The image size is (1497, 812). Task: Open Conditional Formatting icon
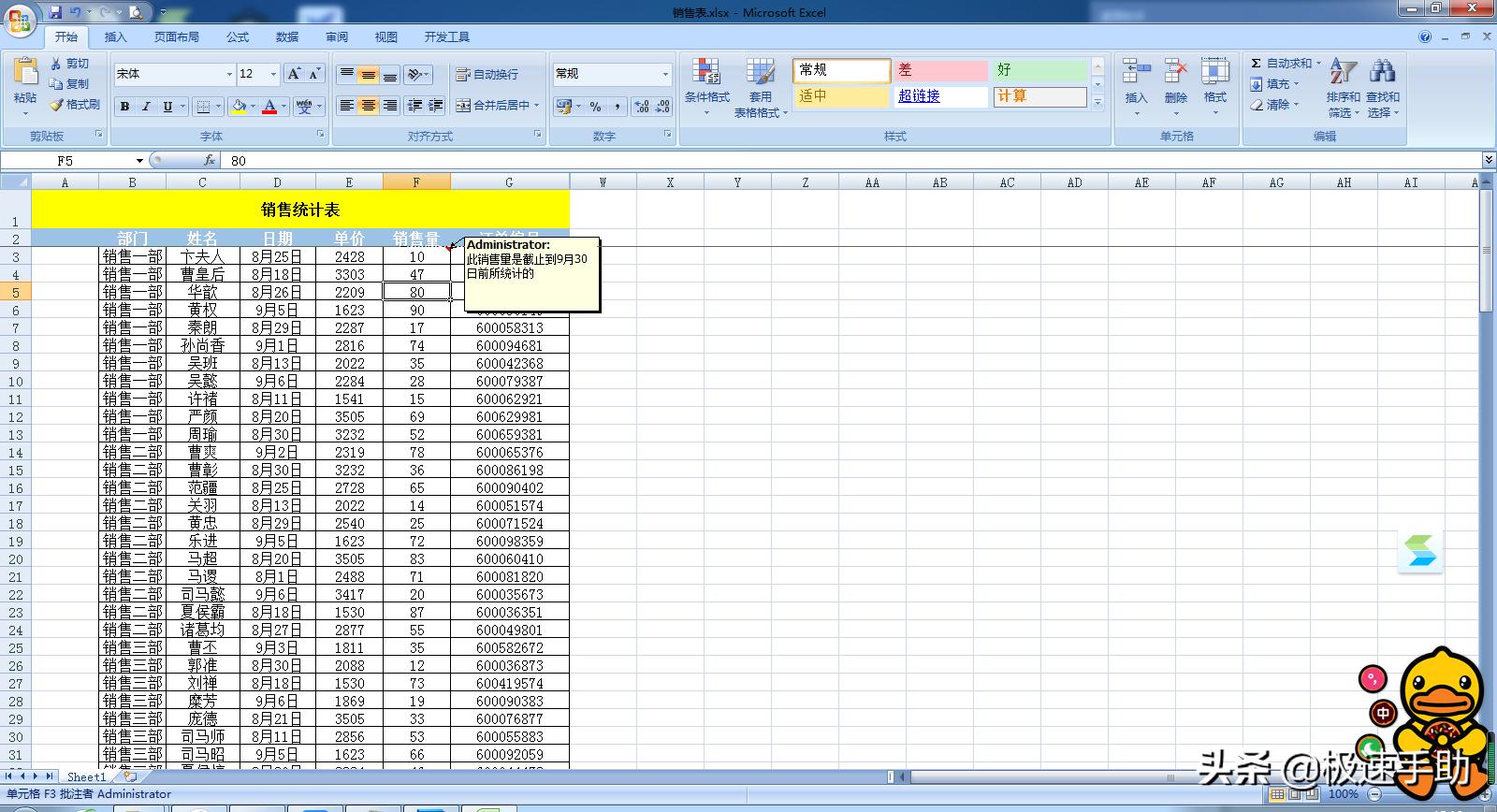pyautogui.click(x=706, y=72)
